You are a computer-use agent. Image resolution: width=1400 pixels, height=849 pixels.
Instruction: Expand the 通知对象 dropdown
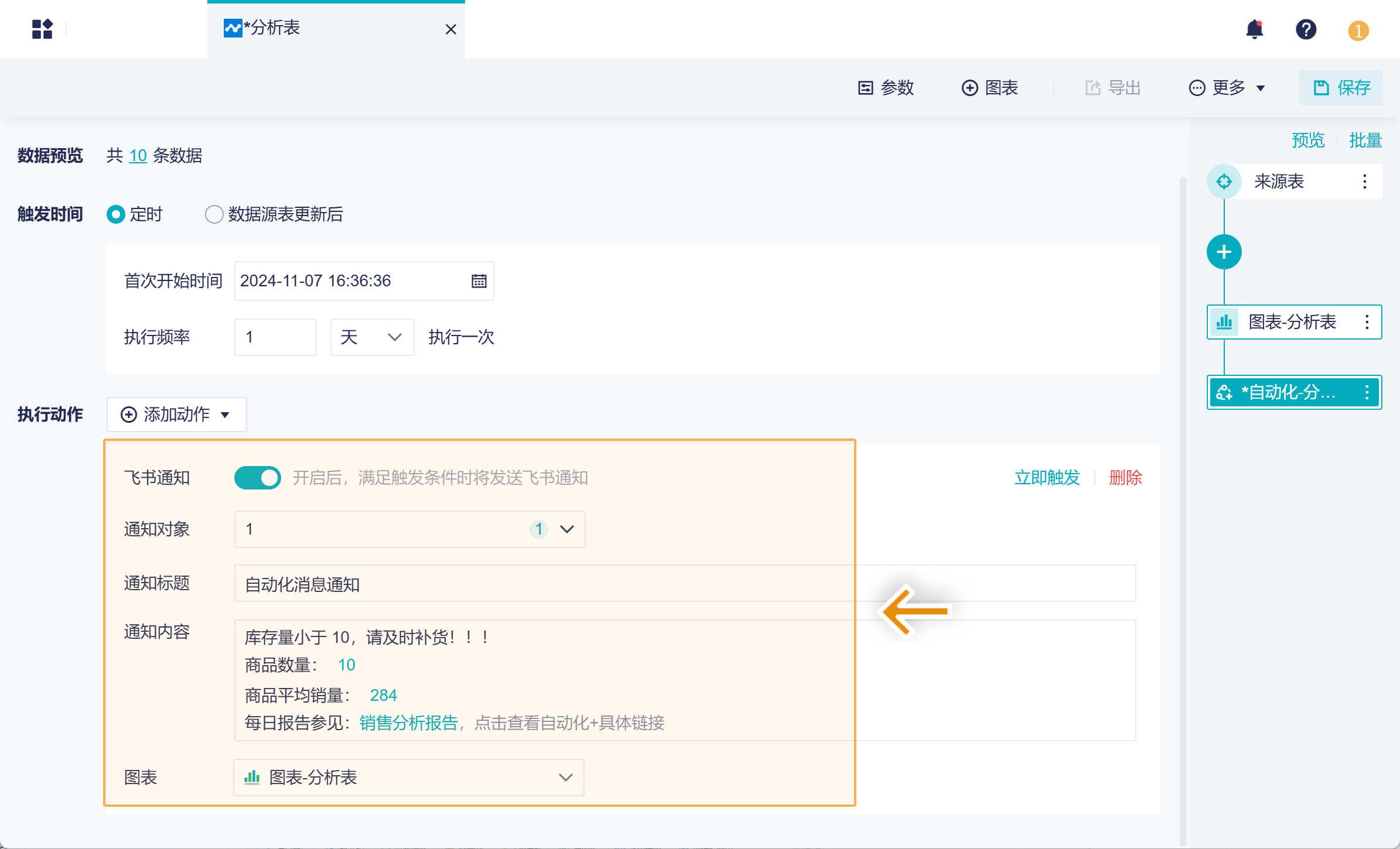(x=409, y=529)
